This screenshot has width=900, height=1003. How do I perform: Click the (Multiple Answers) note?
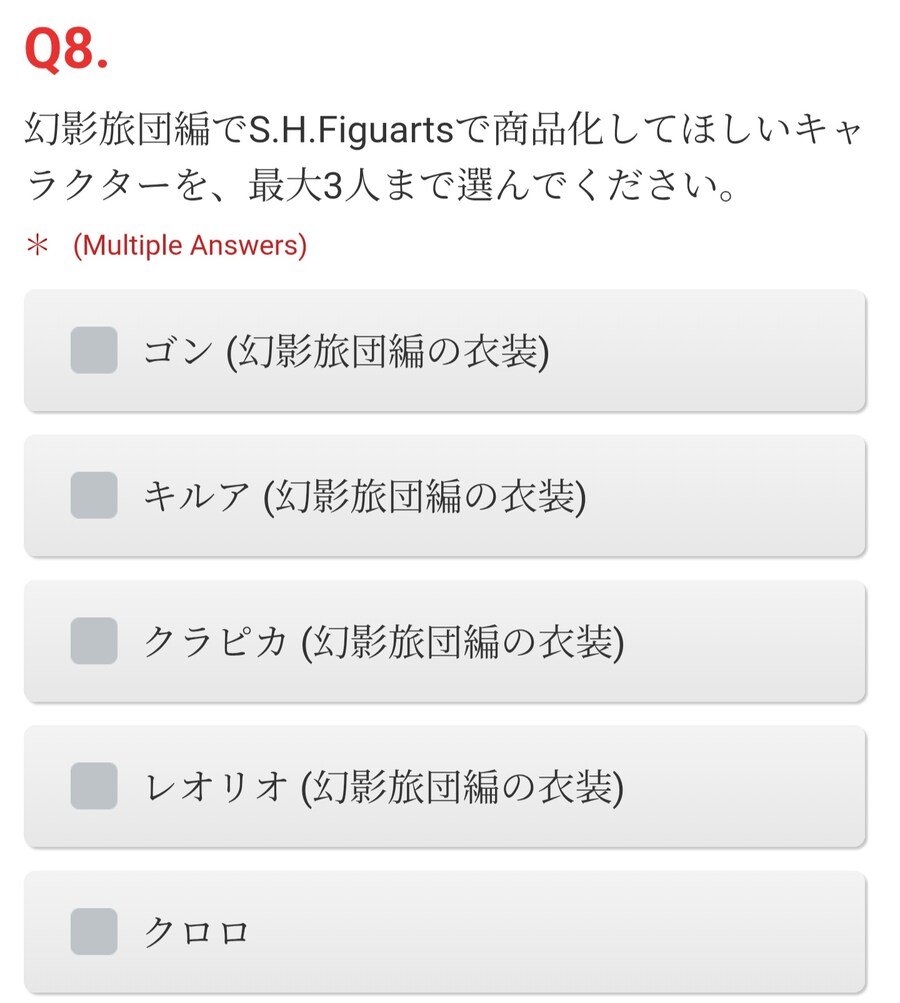click(190, 245)
